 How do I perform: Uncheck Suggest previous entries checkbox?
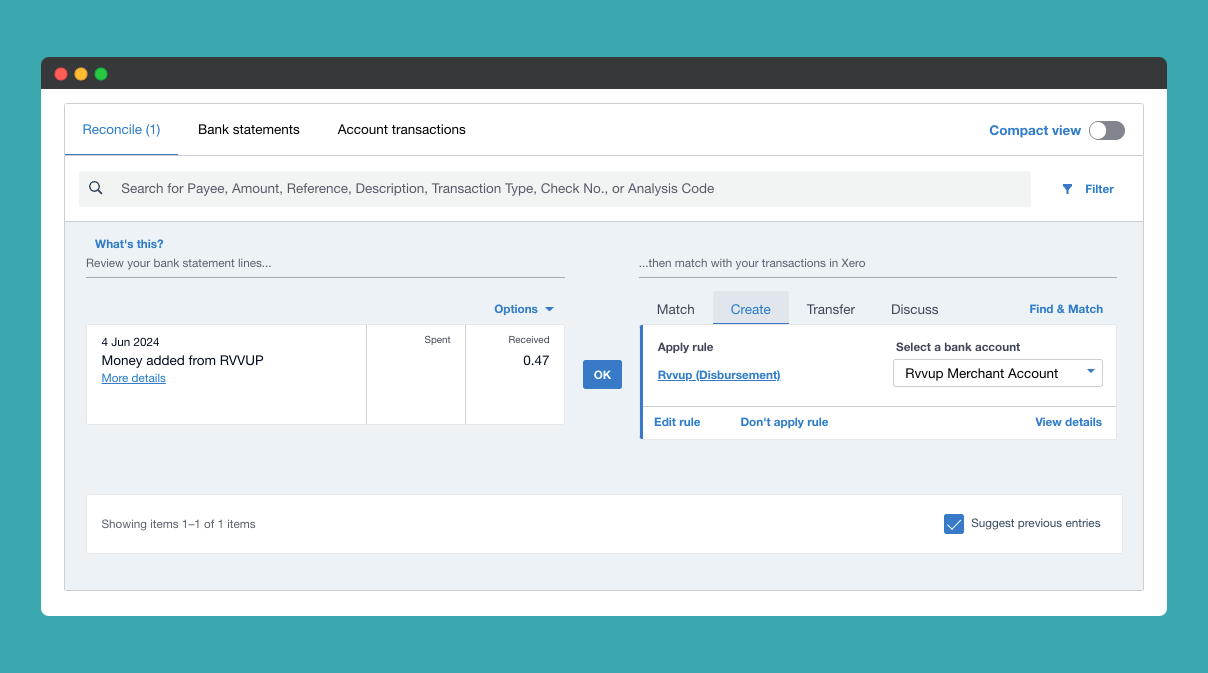click(x=953, y=524)
